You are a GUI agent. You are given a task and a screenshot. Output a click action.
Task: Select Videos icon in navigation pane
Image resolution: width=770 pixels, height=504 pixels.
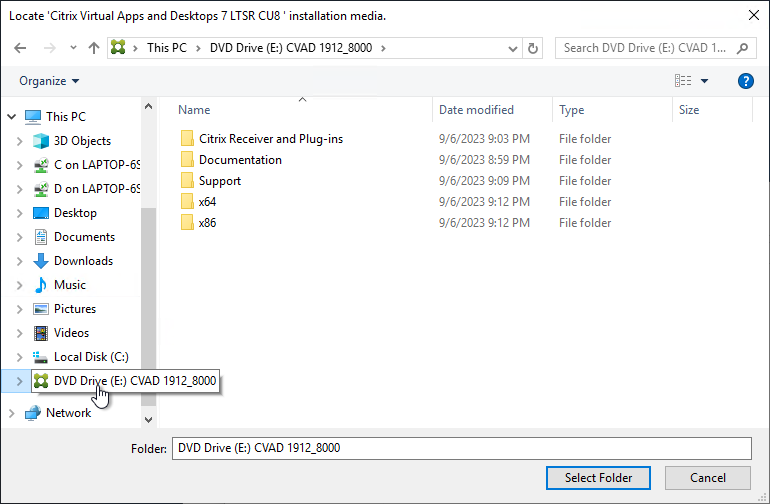pos(41,333)
